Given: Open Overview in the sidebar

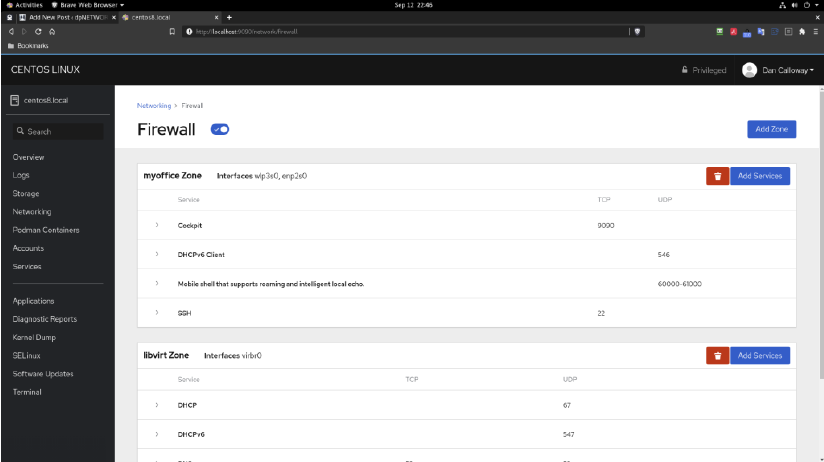Looking at the screenshot, I should [x=28, y=157].
